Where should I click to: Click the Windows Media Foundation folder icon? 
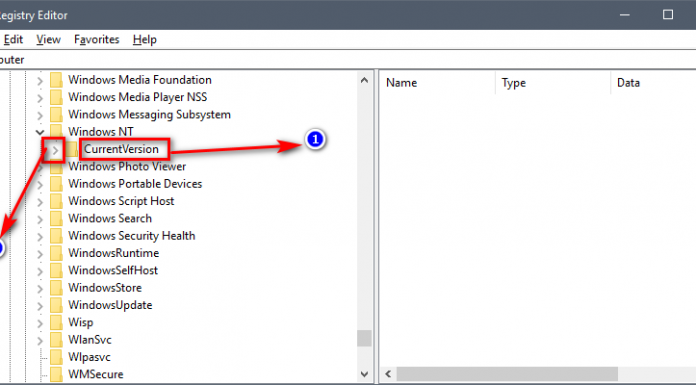pos(56,80)
